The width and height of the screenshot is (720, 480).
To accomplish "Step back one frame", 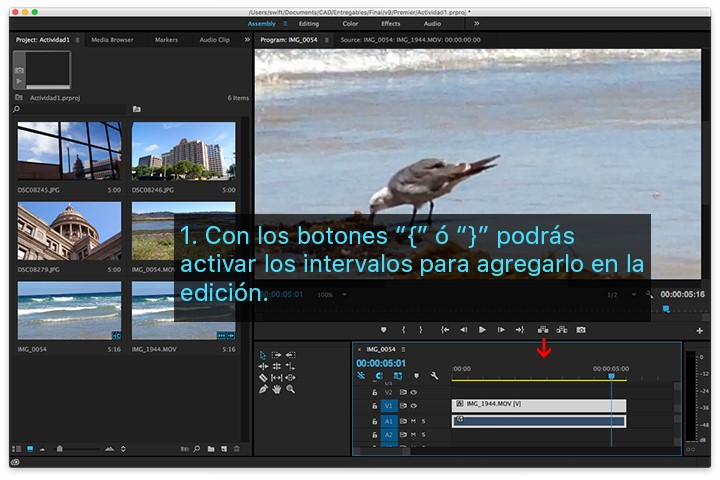I will 463,329.
